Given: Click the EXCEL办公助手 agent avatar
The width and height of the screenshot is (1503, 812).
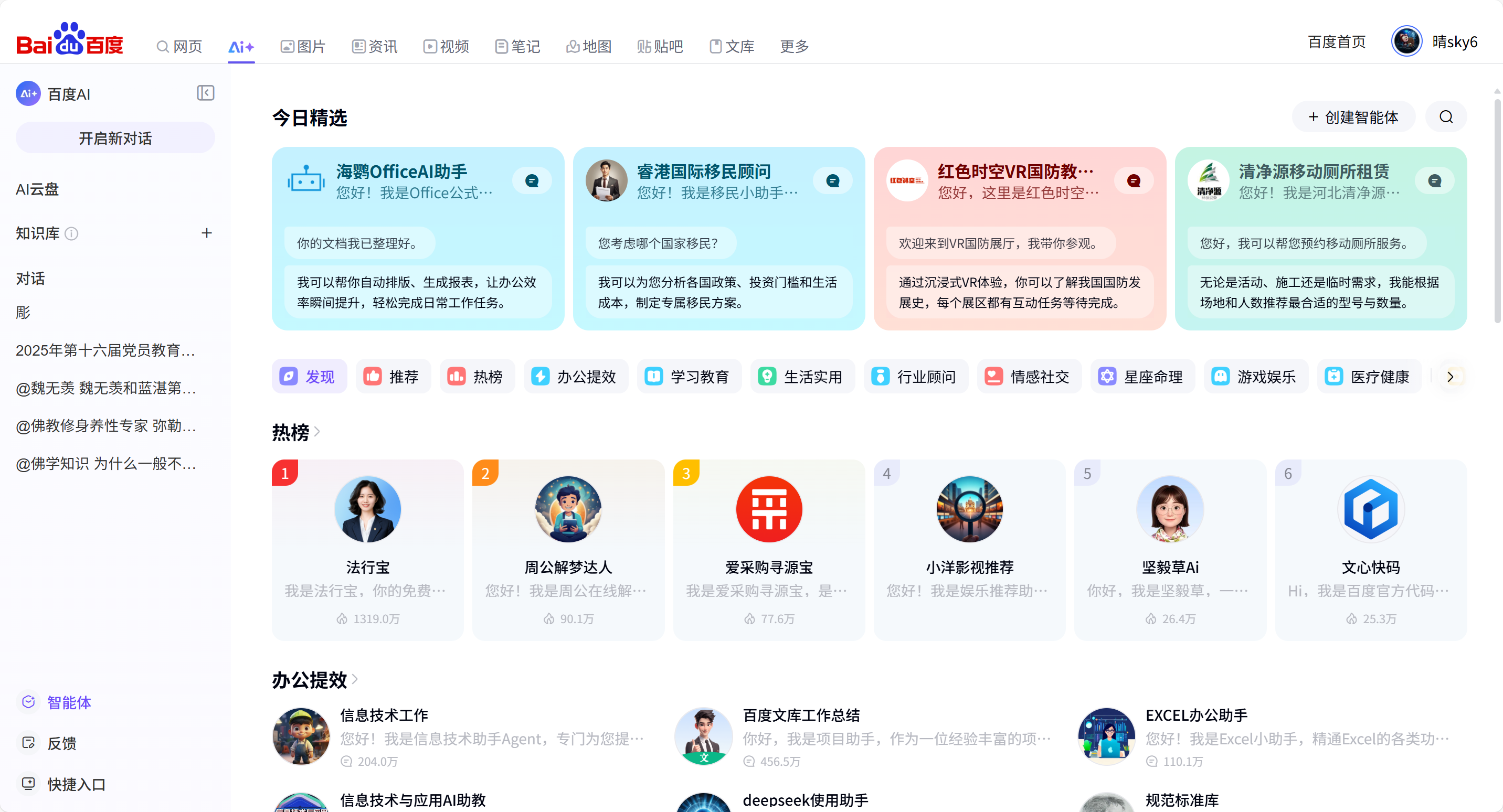Looking at the screenshot, I should [1106, 736].
